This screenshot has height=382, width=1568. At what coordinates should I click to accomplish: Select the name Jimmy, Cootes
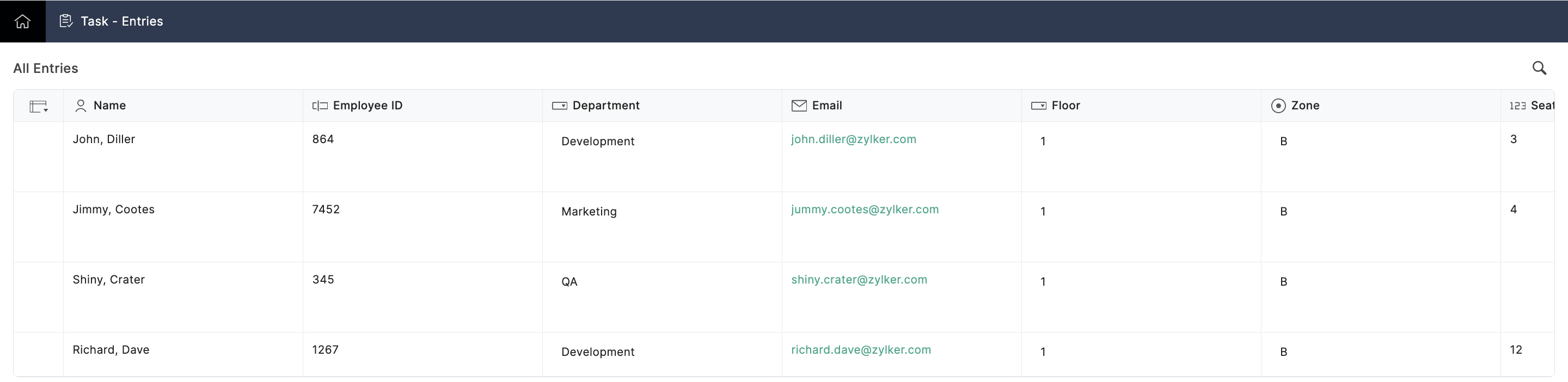(113, 210)
